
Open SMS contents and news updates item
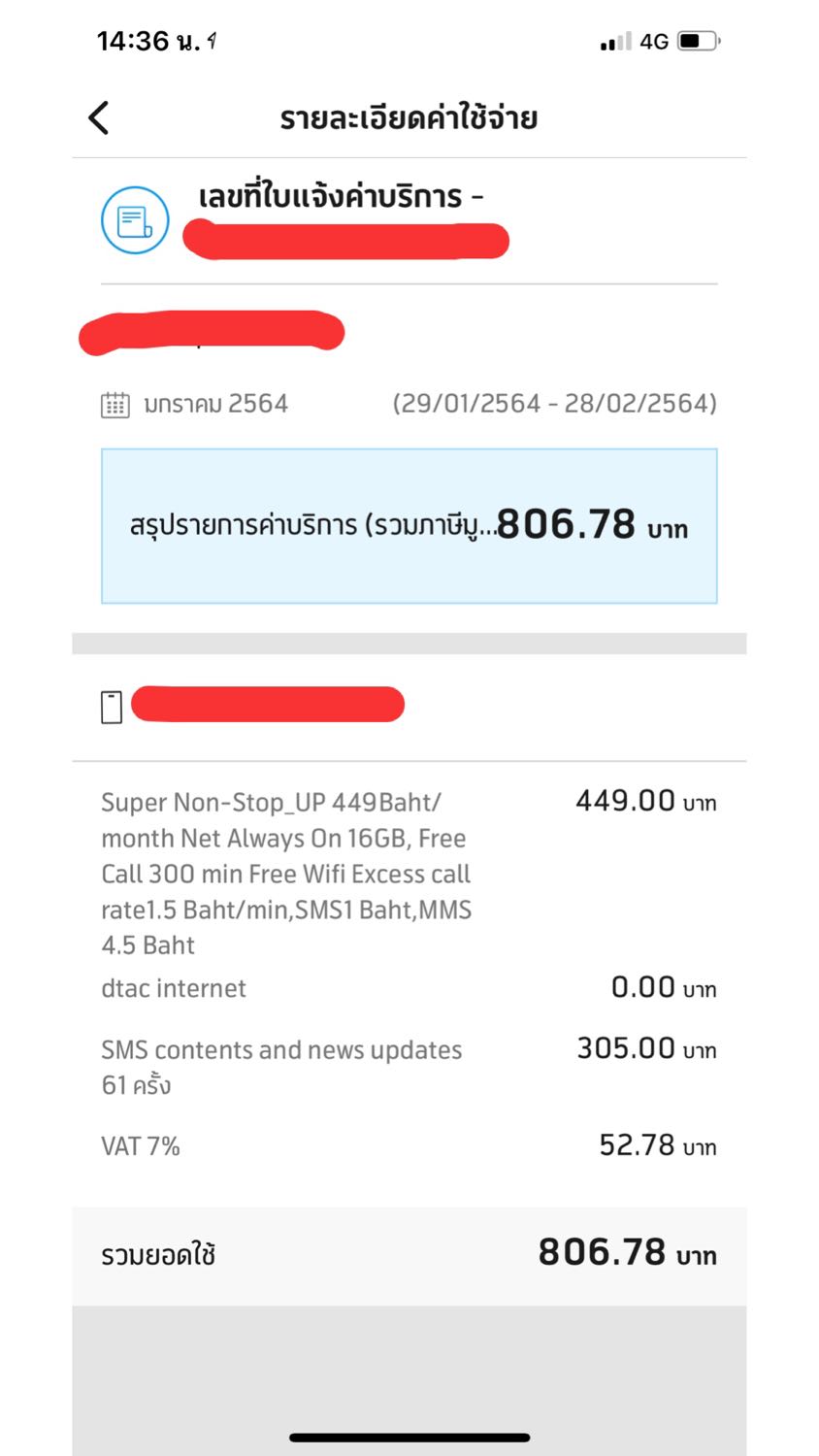point(281,1067)
